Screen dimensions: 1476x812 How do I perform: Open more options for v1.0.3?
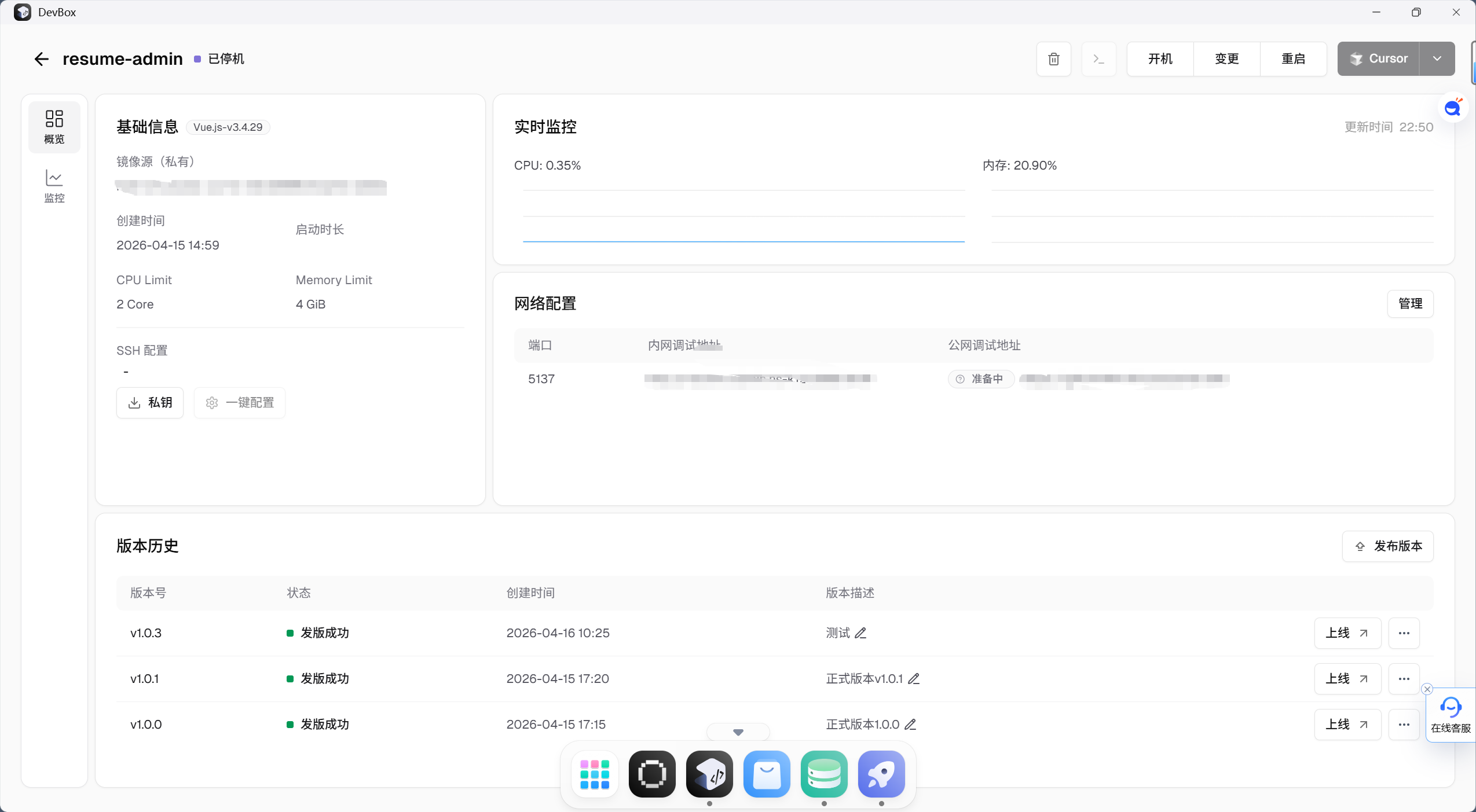(x=1404, y=633)
